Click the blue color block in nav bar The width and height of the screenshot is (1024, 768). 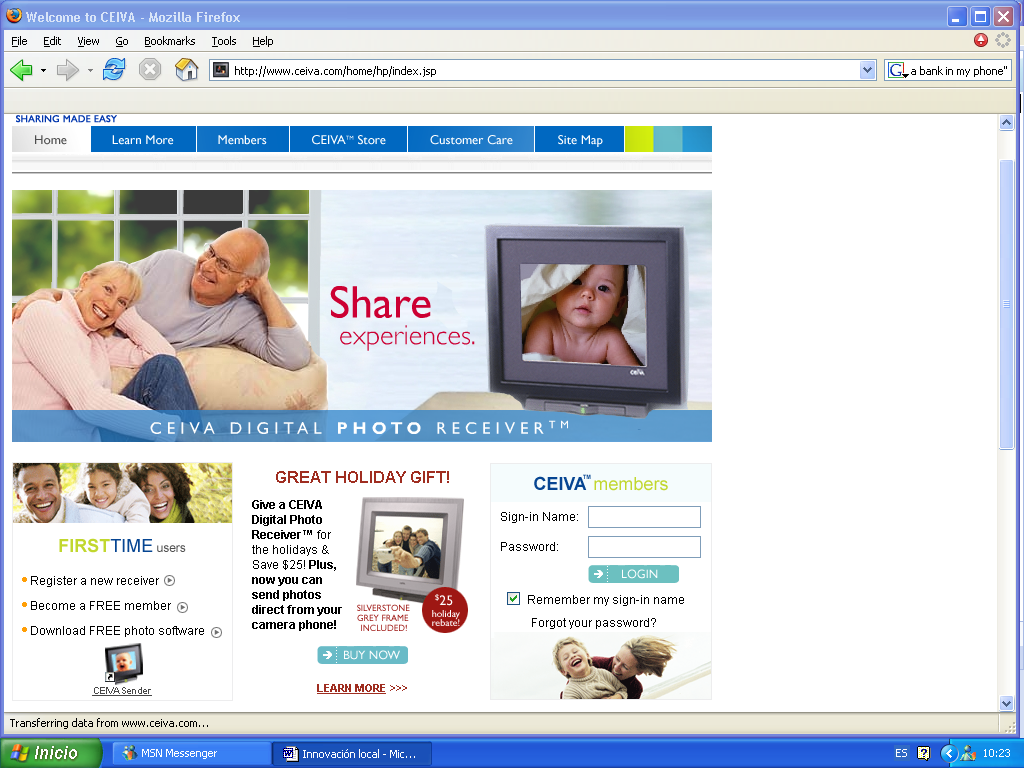tap(697, 139)
